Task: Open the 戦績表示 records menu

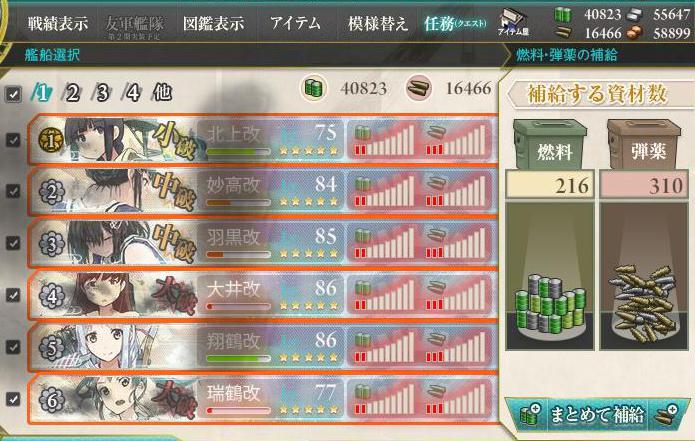Action: 58,23
